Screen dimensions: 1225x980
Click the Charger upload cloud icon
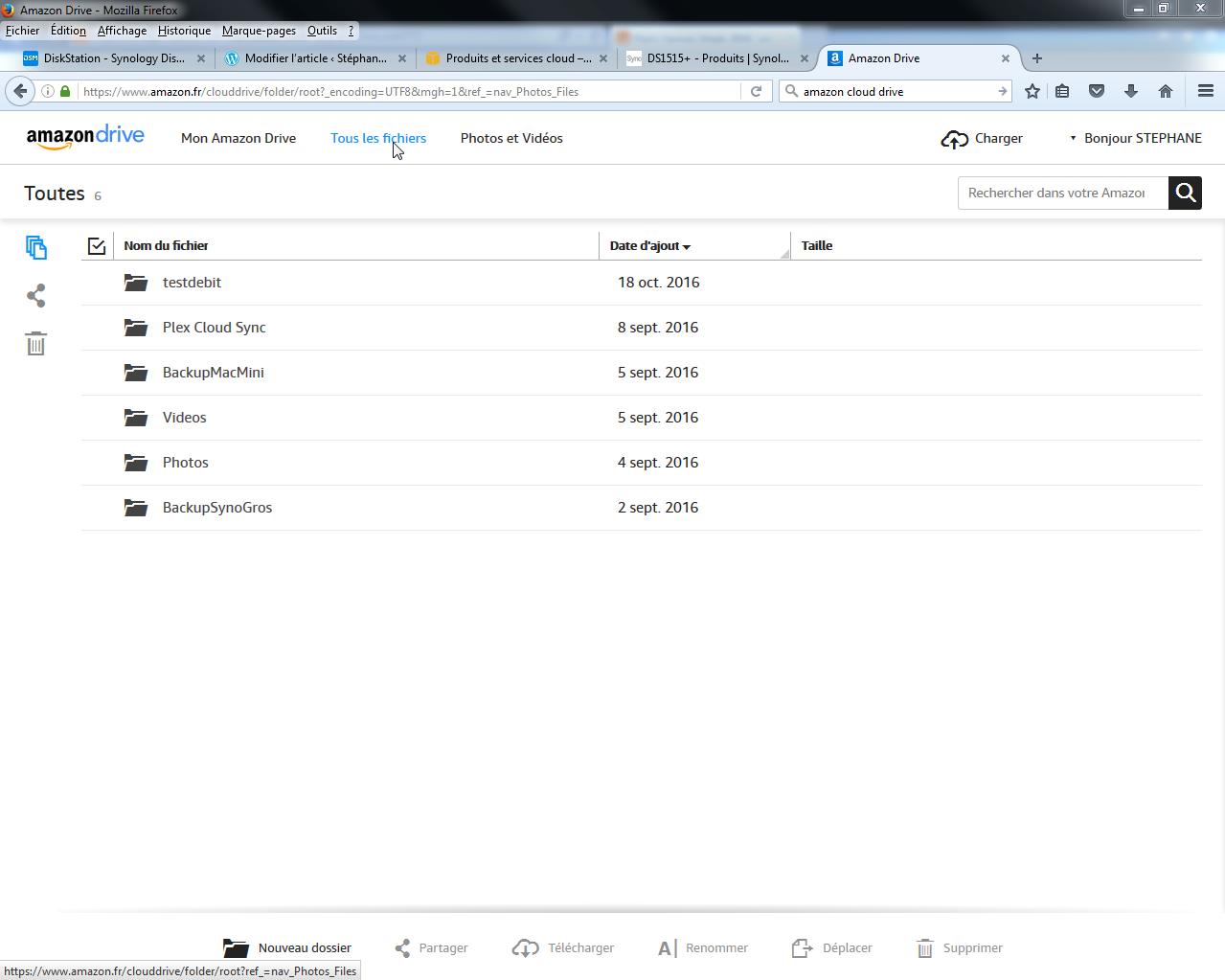point(954,139)
